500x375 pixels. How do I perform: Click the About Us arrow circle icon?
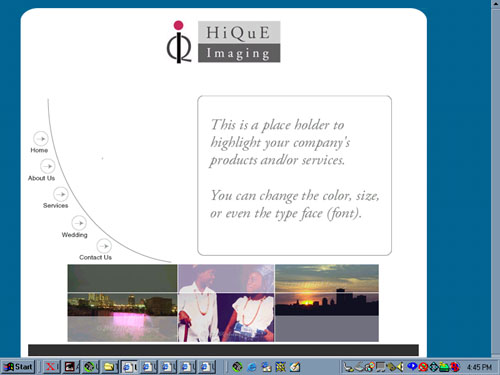(x=48, y=166)
